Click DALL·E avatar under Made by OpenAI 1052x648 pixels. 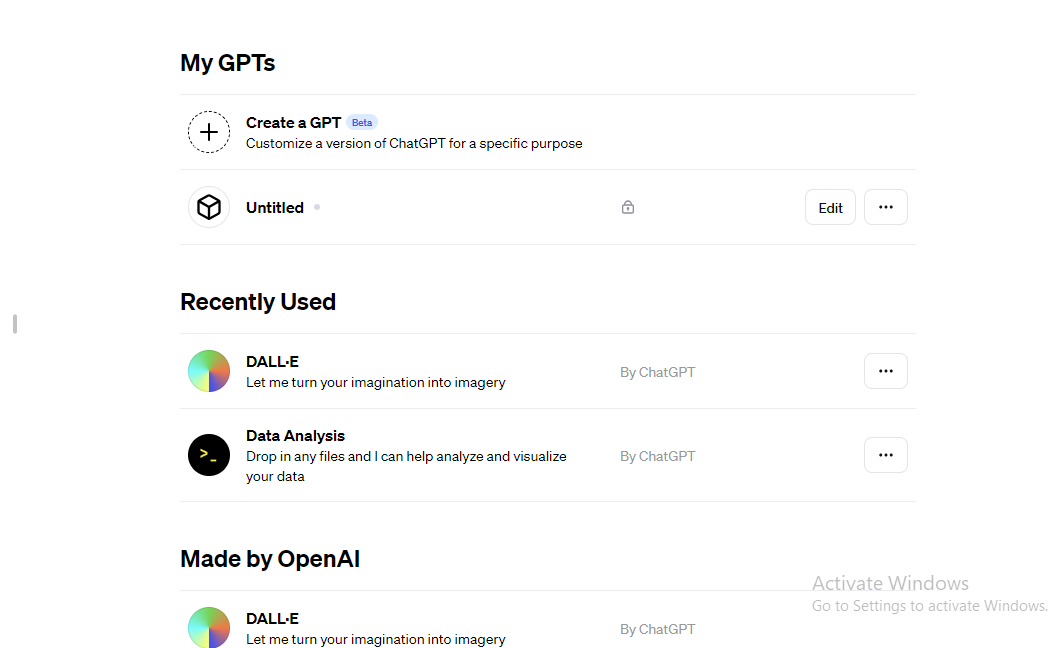(209, 628)
